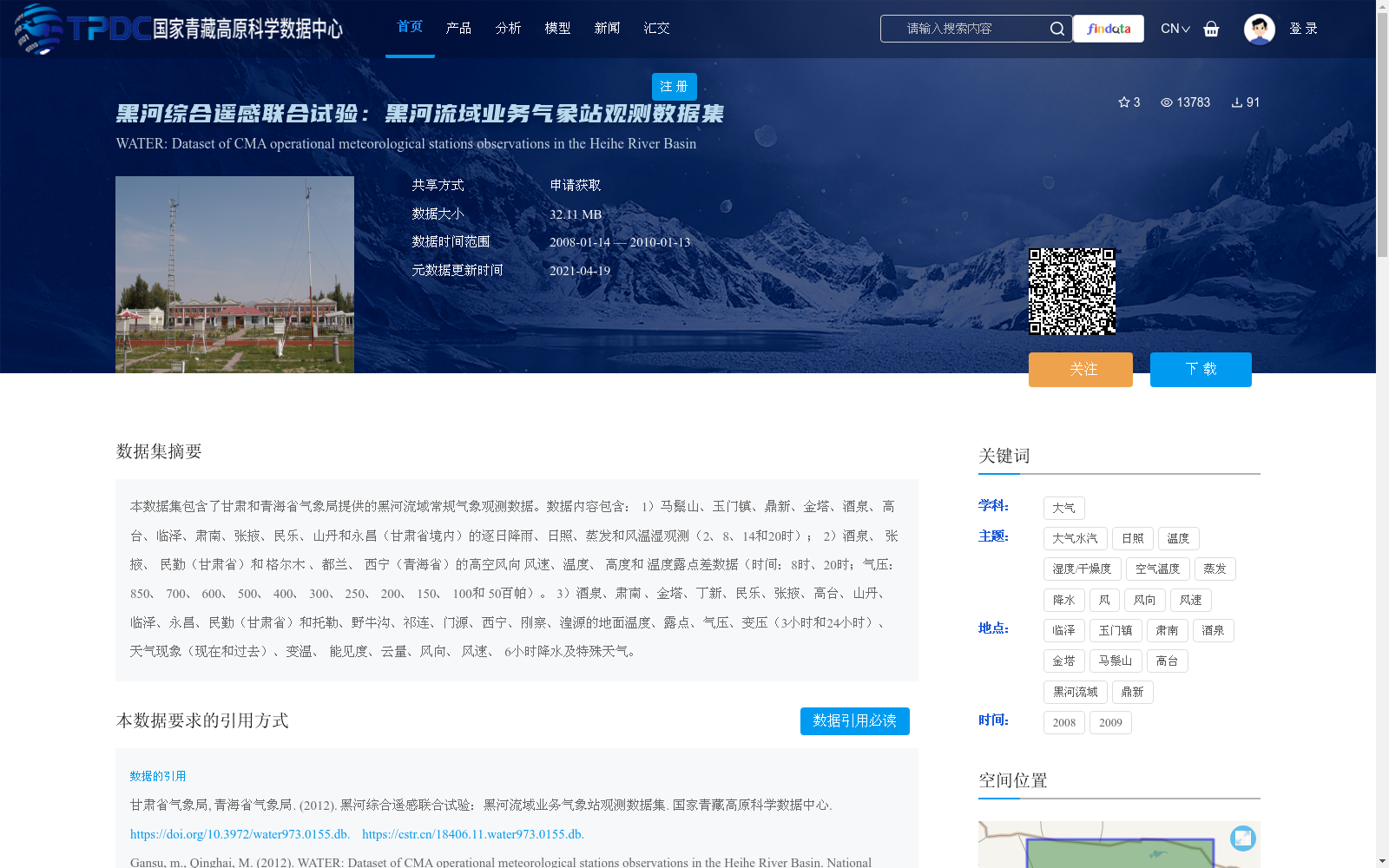Open the 产品 menu item
Image resolution: width=1389 pixels, height=868 pixels.
[458, 29]
